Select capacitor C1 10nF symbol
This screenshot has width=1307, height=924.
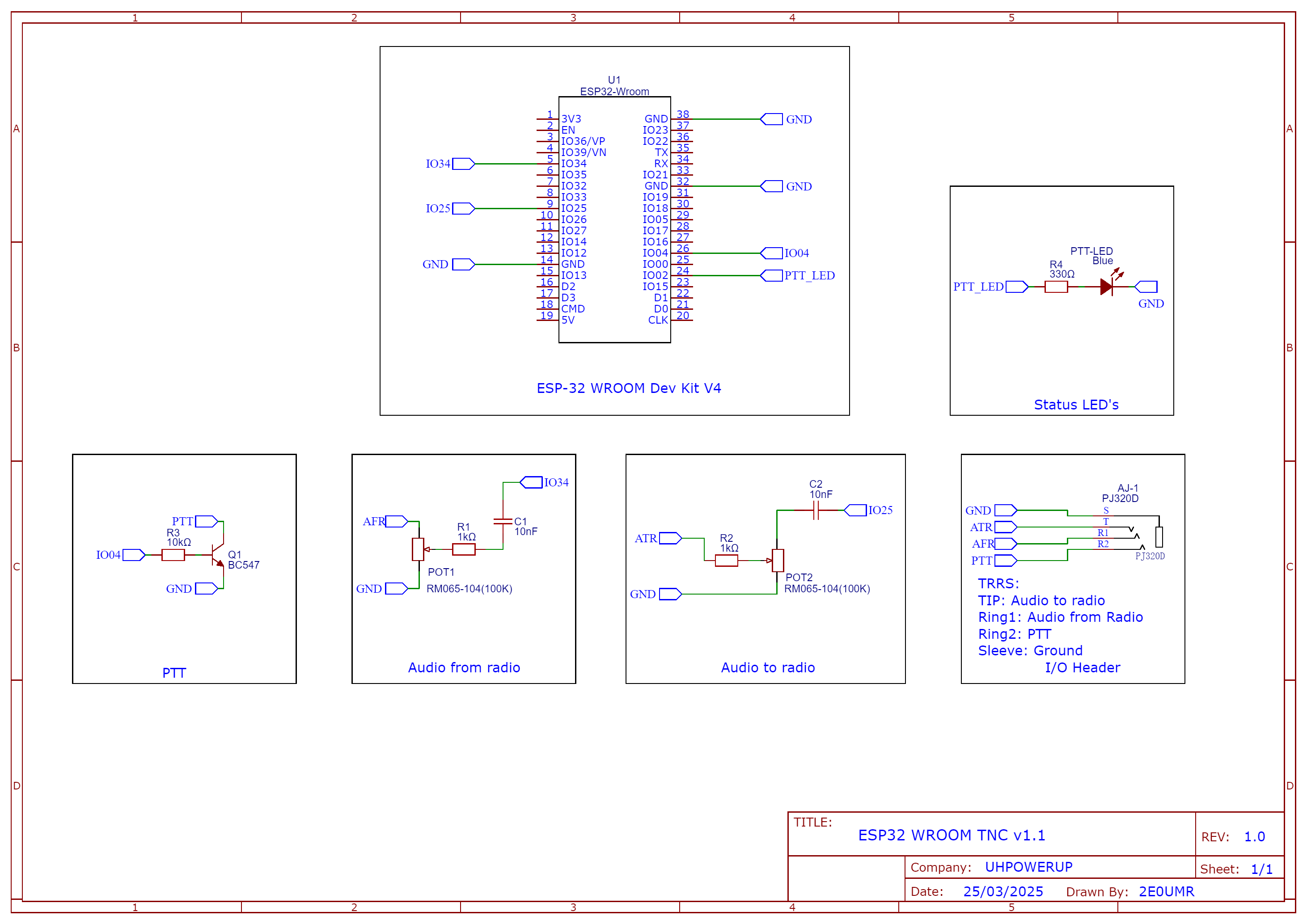(x=503, y=521)
